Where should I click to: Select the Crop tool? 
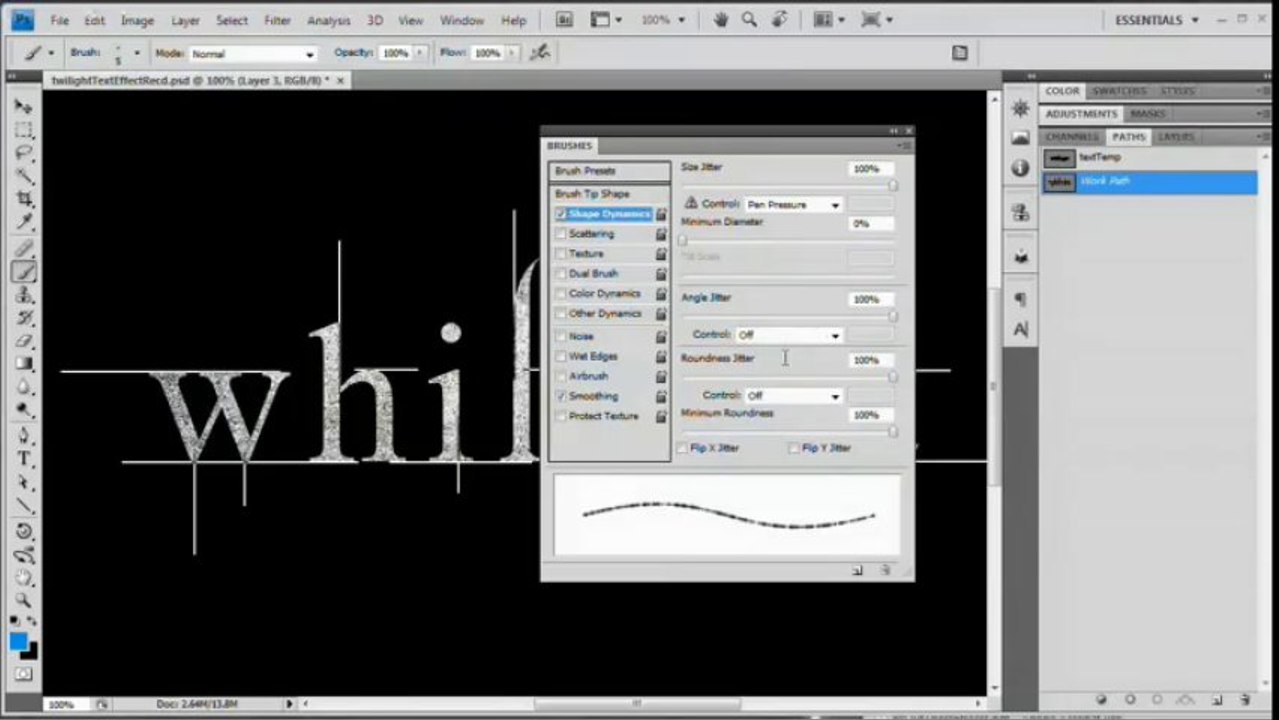pyautogui.click(x=23, y=200)
